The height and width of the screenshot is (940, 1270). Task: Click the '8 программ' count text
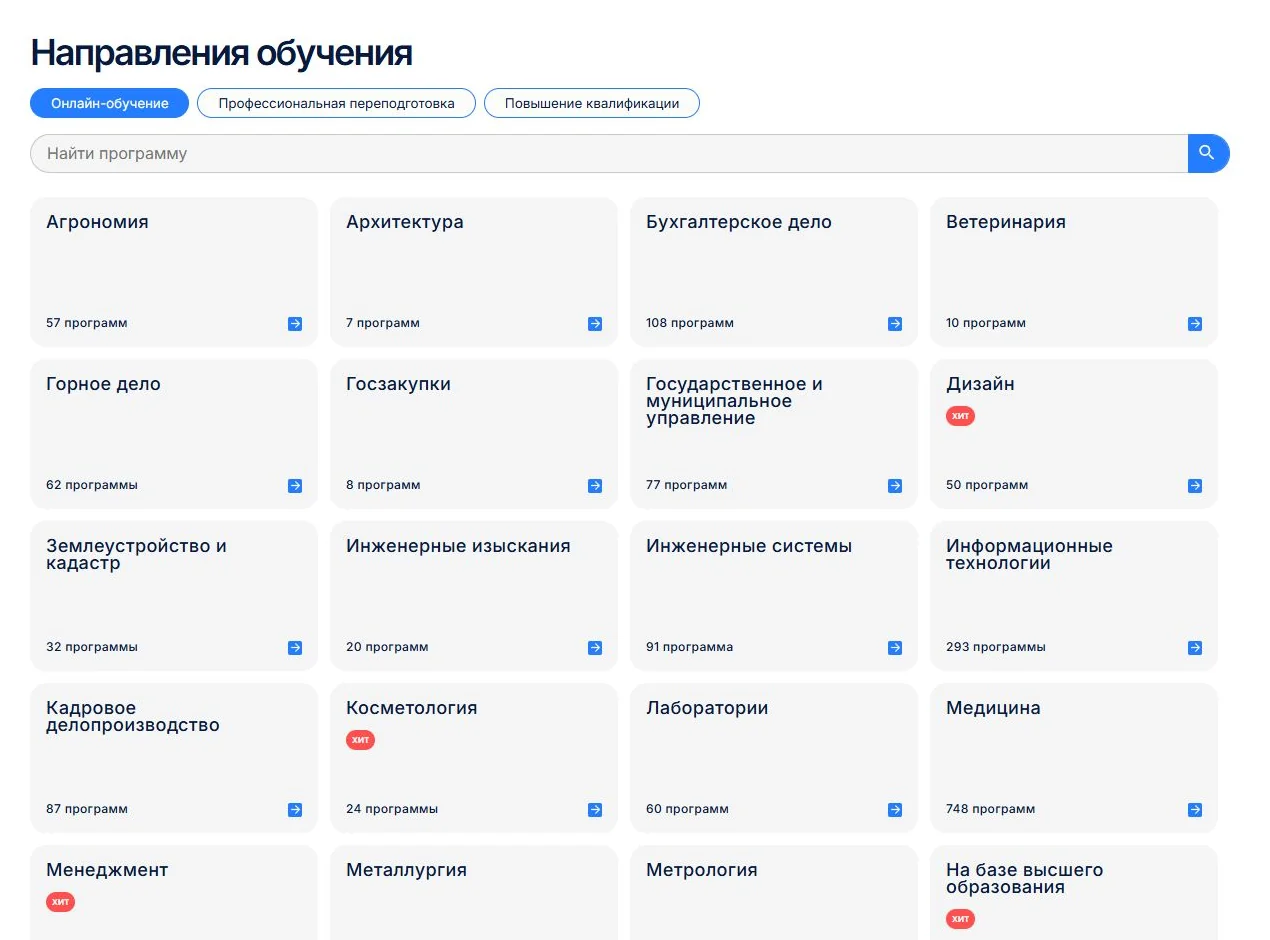point(383,485)
